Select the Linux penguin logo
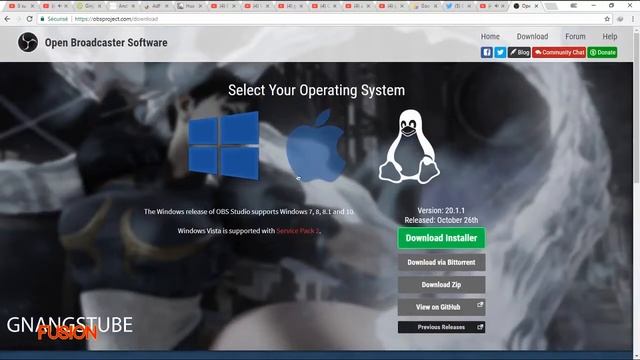 tap(409, 146)
